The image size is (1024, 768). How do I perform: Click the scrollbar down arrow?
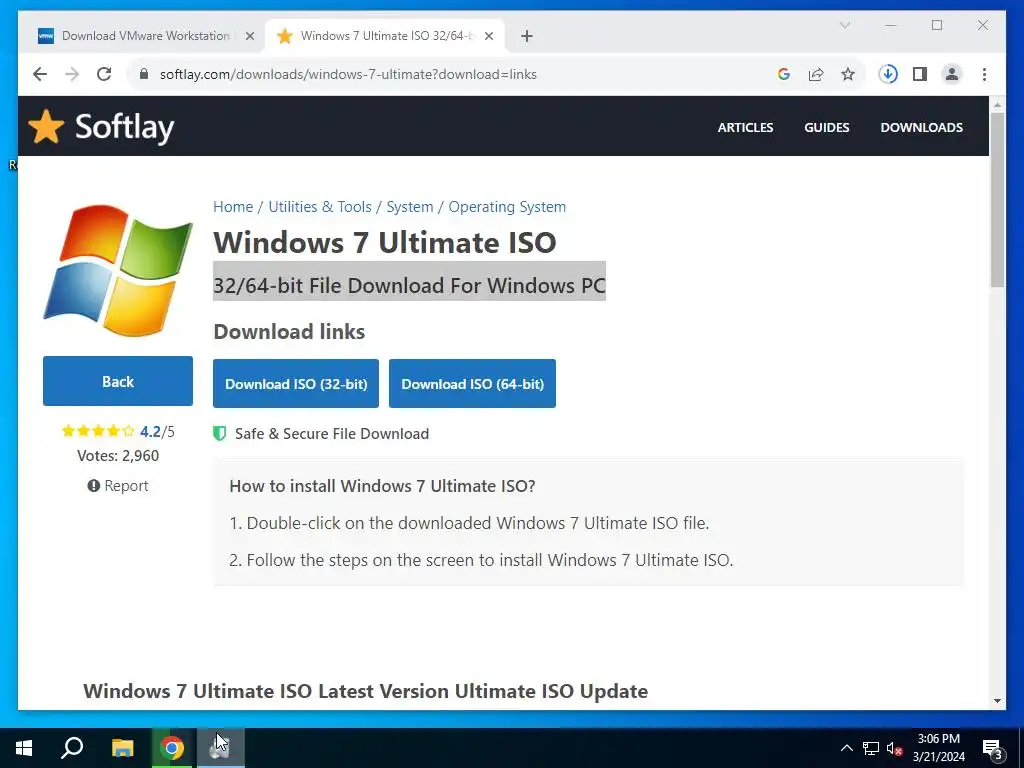[997, 701]
